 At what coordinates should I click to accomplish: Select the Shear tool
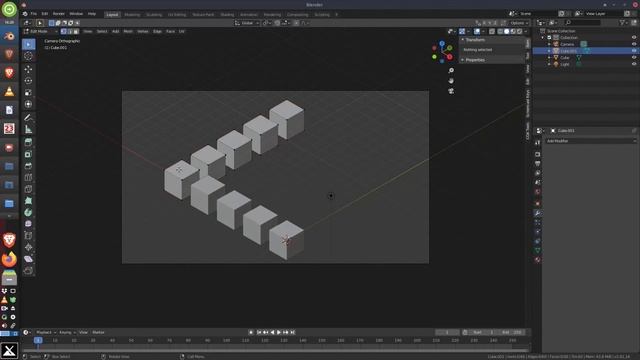(x=28, y=259)
